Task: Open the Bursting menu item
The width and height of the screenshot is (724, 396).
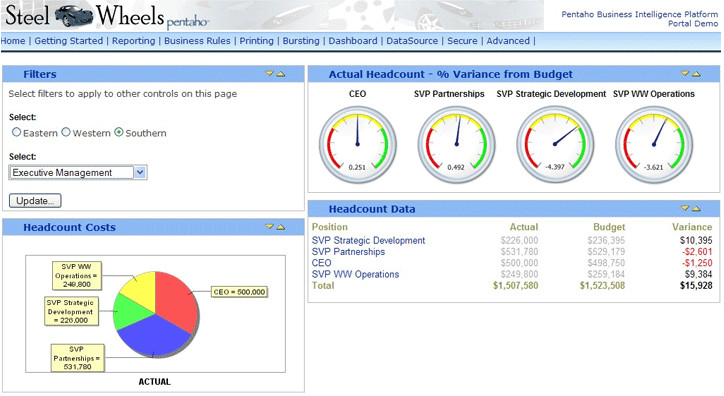Action: [x=301, y=41]
